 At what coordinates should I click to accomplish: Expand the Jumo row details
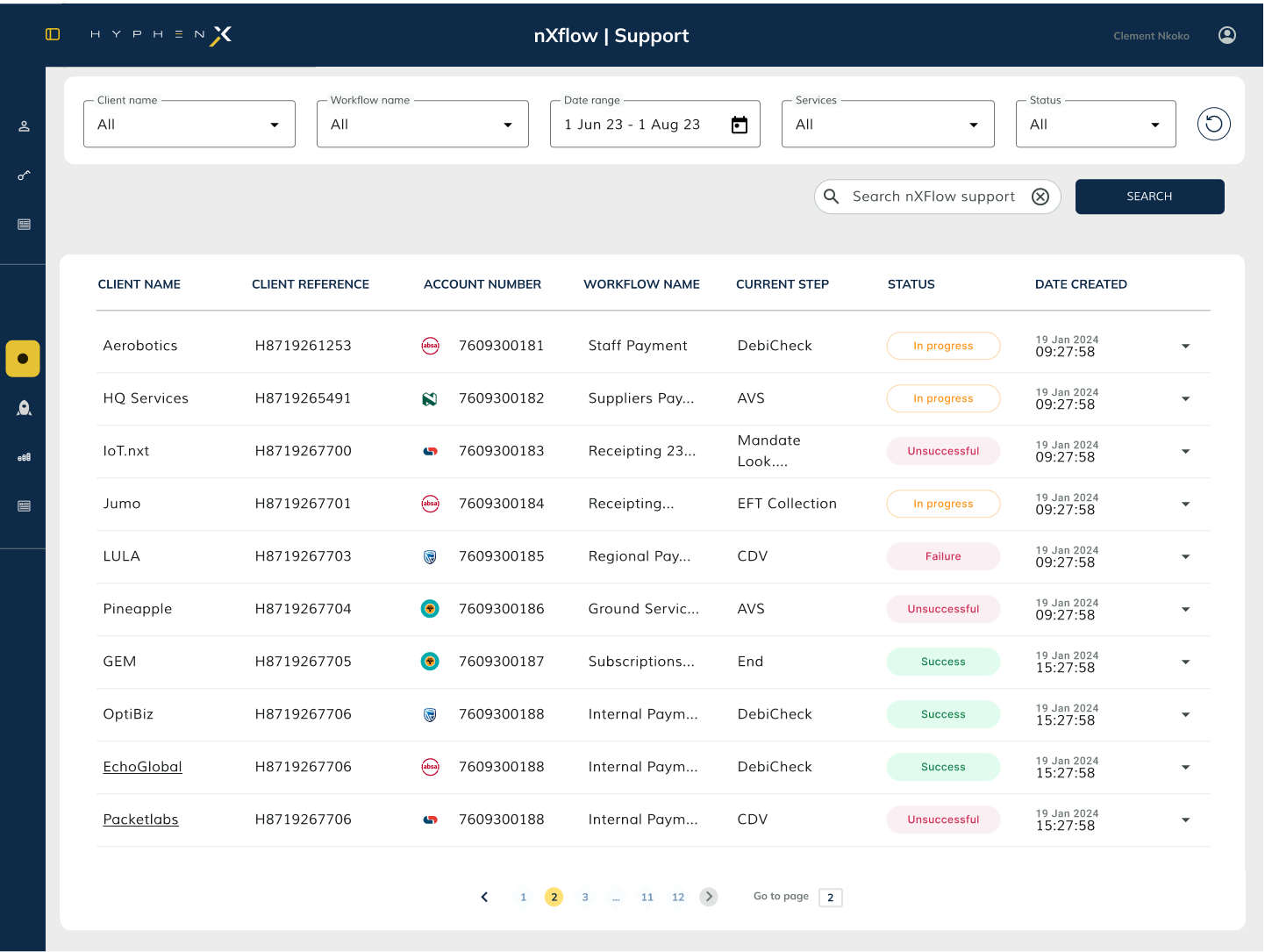click(1185, 504)
